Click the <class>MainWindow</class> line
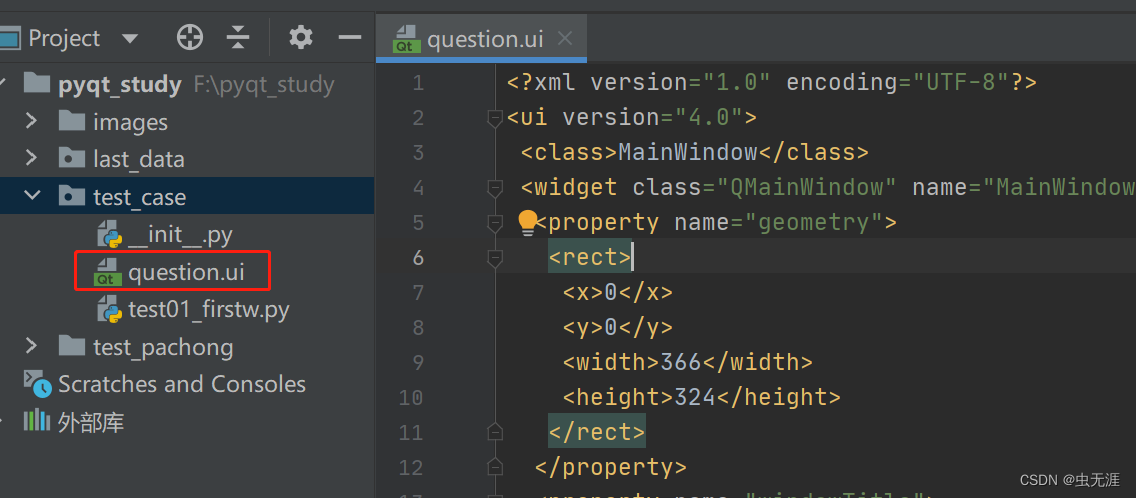This screenshot has width=1136, height=498. pyautogui.click(x=695, y=152)
